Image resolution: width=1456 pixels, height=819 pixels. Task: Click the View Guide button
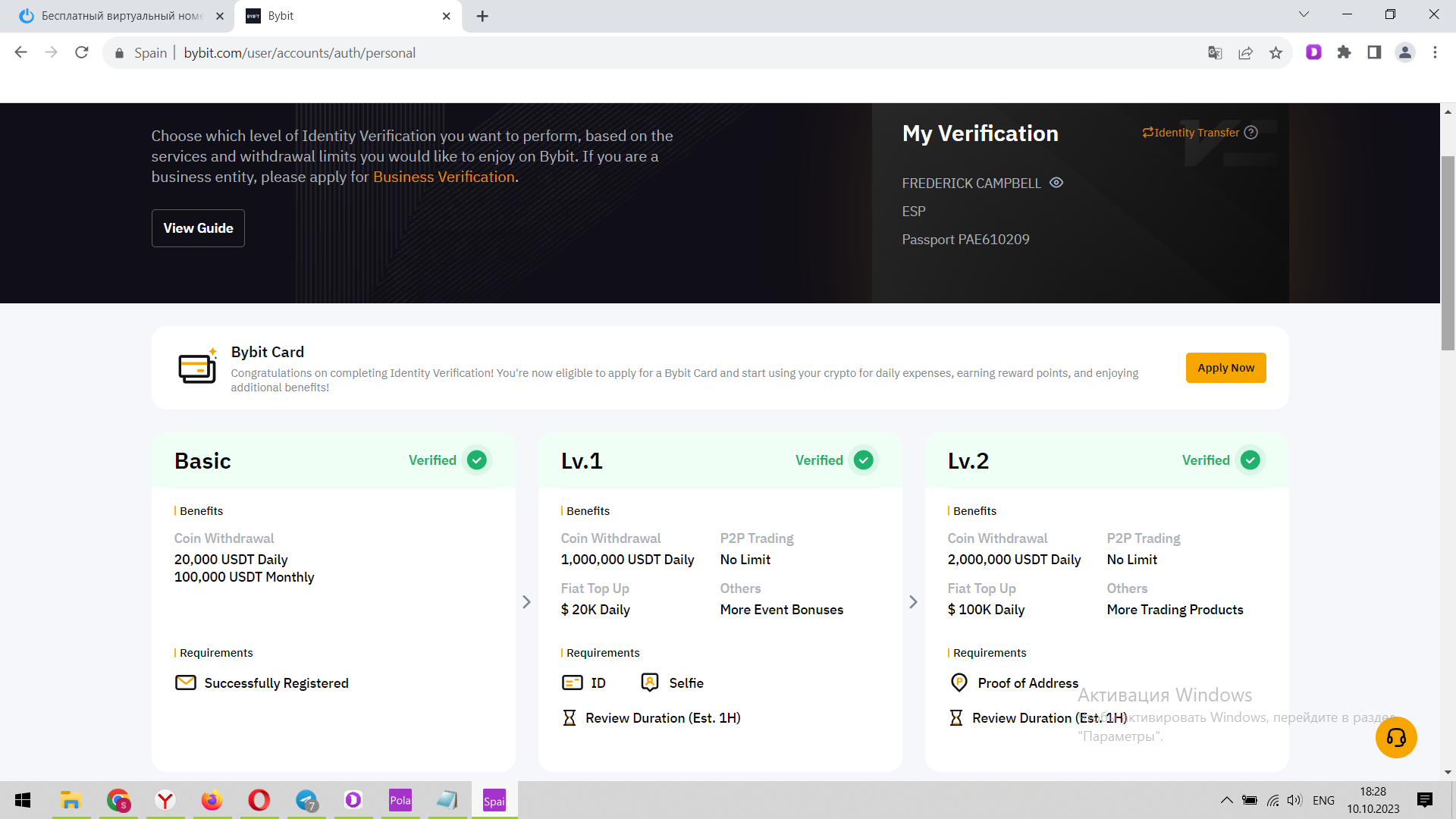pyautogui.click(x=198, y=228)
